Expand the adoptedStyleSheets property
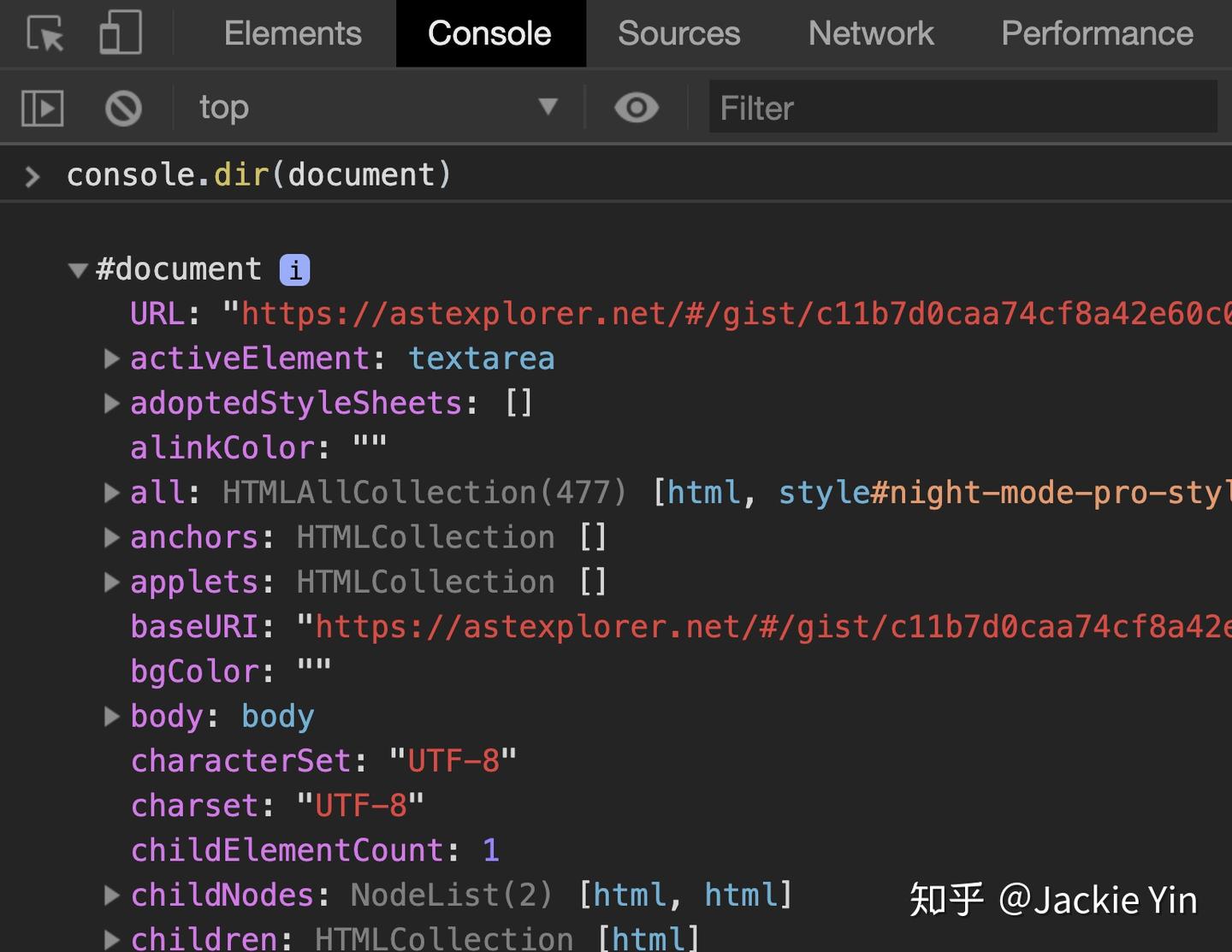This screenshot has height=952, width=1232. pos(111,403)
